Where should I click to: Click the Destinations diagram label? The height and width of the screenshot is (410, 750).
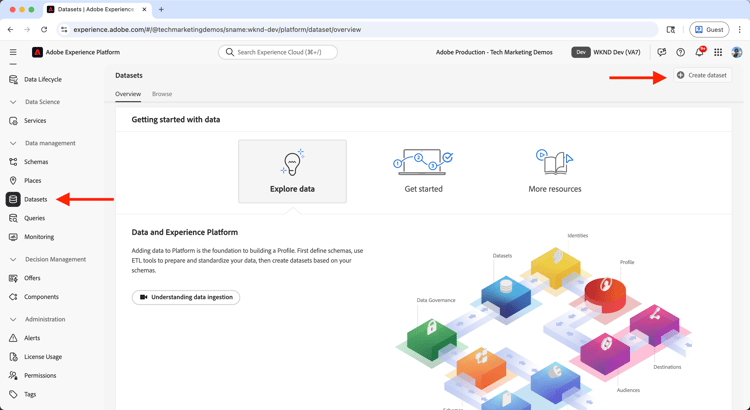coord(667,367)
